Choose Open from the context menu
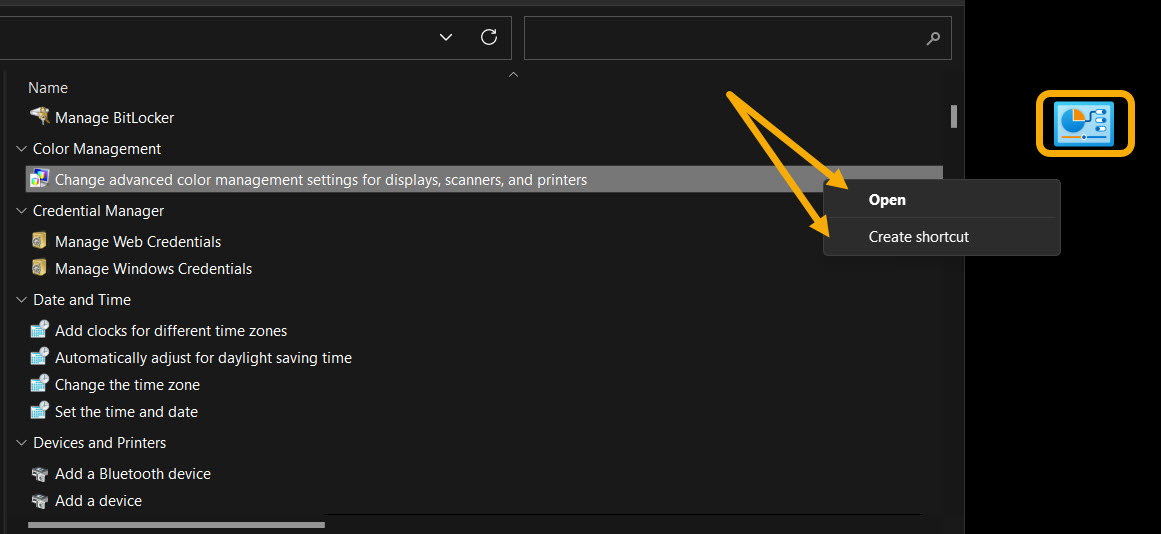 [942, 200]
